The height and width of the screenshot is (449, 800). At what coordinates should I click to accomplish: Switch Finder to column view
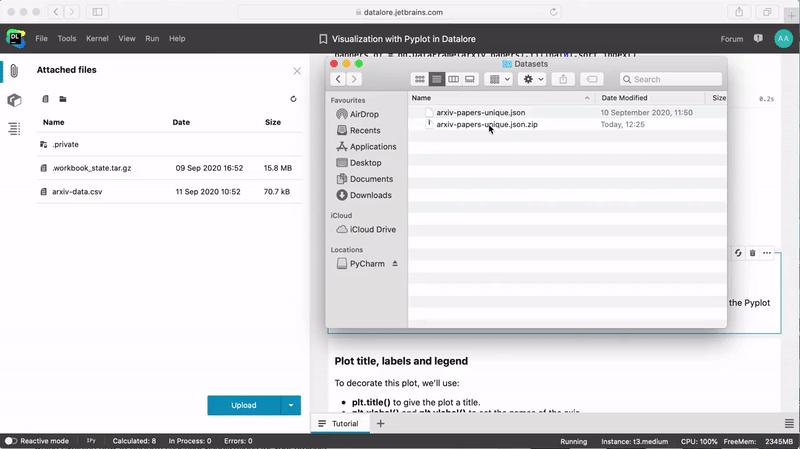(453, 79)
